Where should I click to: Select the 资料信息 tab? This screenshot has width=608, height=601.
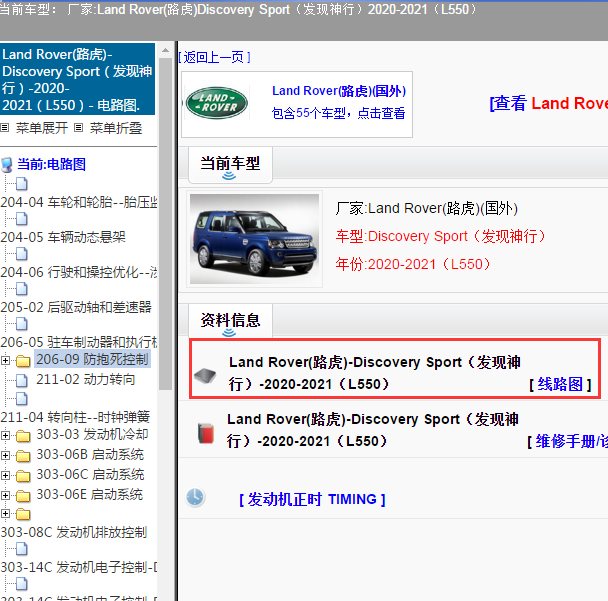[x=230, y=321]
